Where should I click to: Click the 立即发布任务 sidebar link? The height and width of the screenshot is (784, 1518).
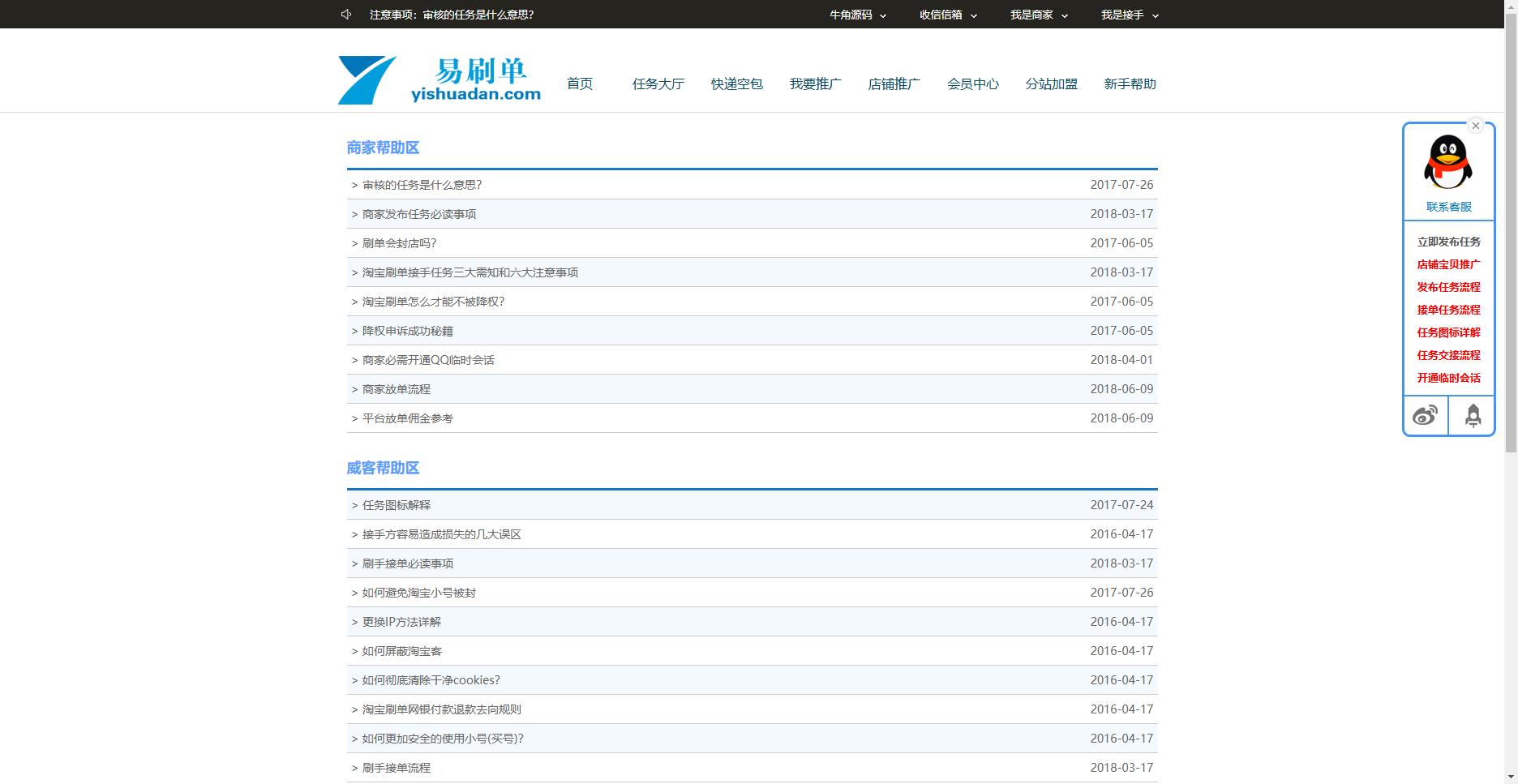pos(1448,242)
